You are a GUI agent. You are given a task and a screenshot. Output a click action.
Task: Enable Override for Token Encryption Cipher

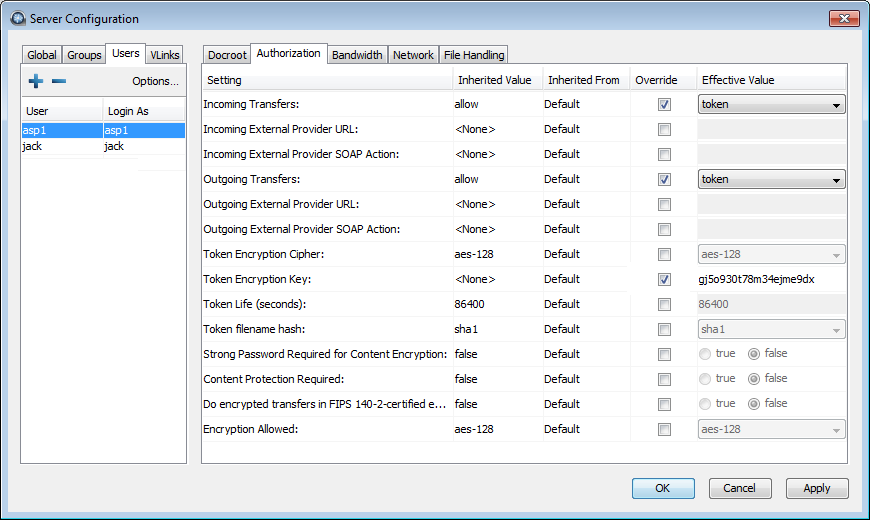tap(664, 254)
